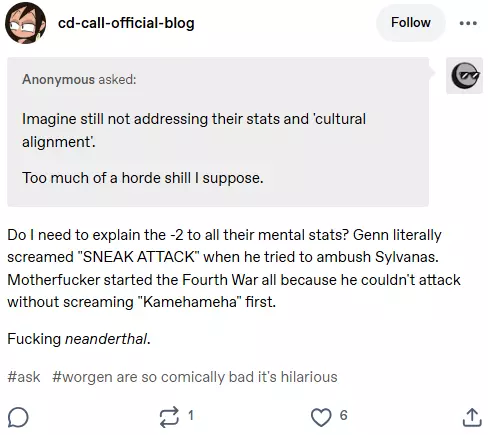Click the 'Imagine still not addressing' question text
Screen dimensions: 488x435
point(194,130)
